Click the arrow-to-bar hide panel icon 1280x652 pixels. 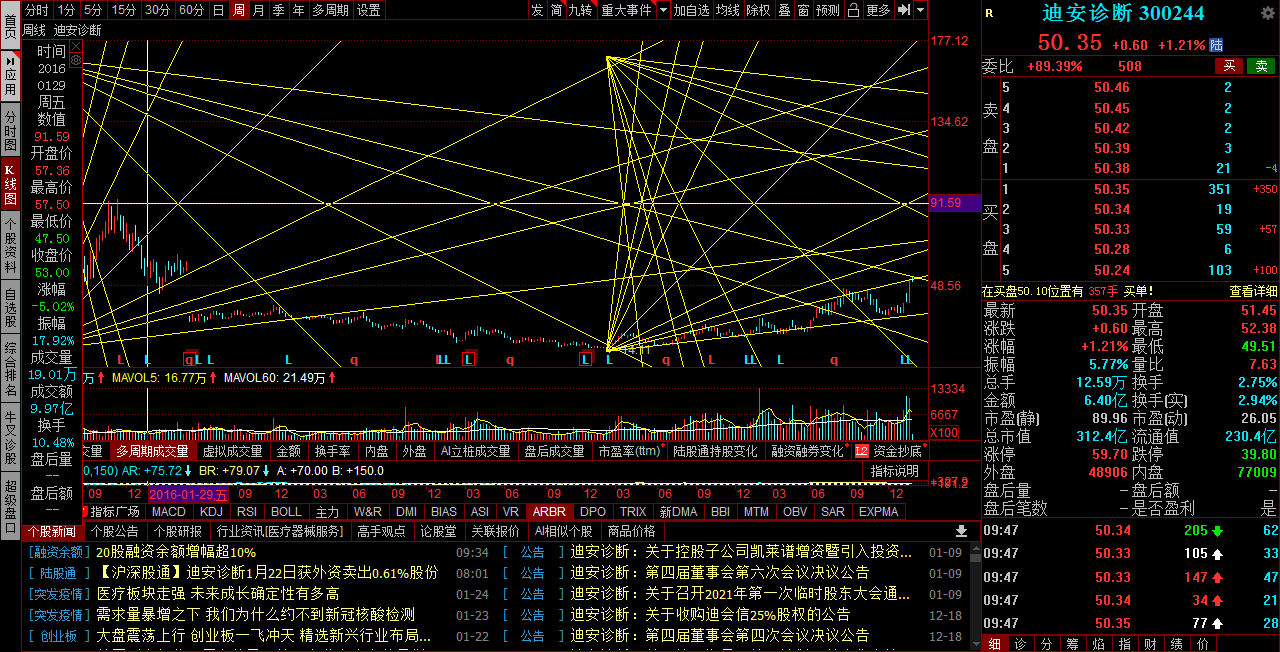(903, 10)
